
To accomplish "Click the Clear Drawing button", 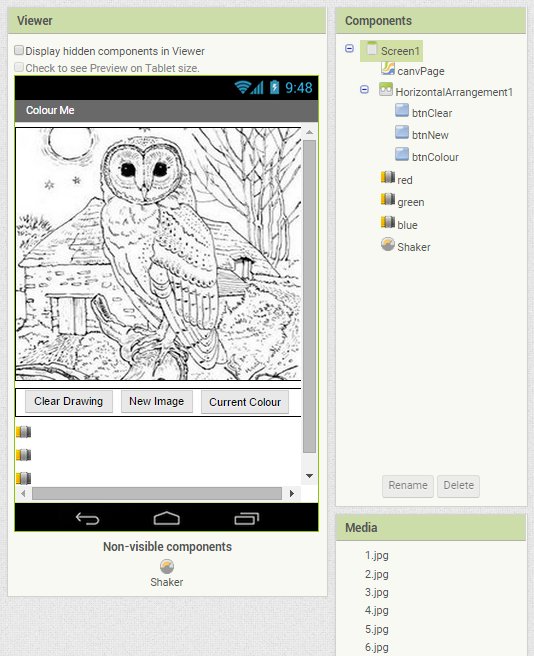I will [69, 402].
